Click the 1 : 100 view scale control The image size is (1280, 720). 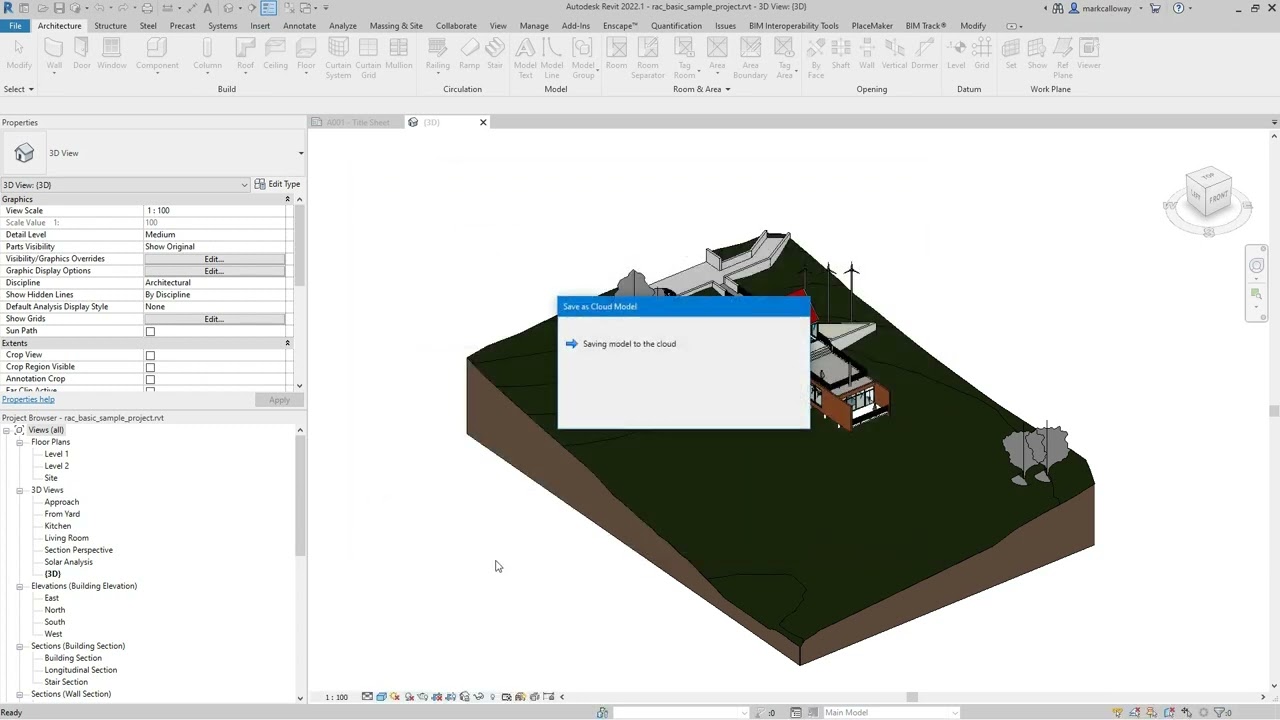tap(337, 697)
